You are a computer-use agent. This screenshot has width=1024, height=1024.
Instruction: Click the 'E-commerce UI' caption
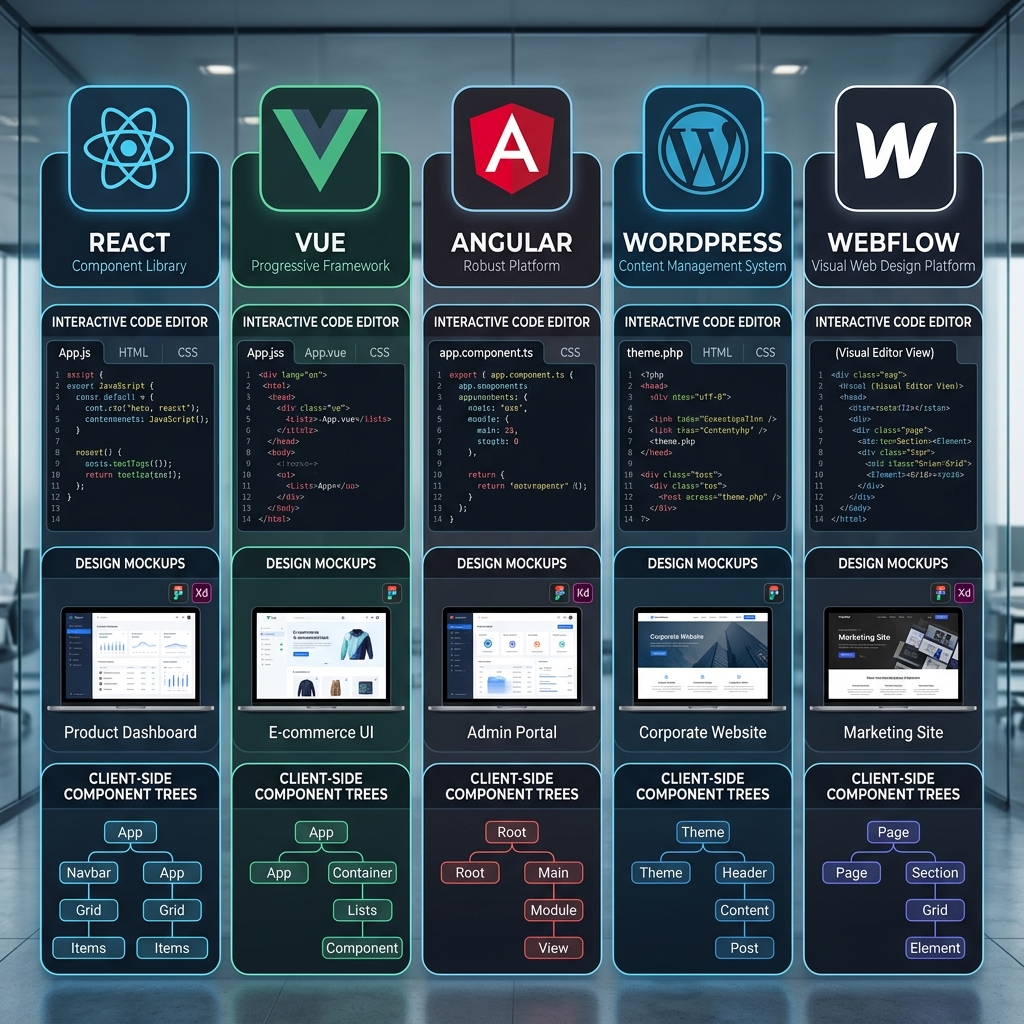click(321, 732)
